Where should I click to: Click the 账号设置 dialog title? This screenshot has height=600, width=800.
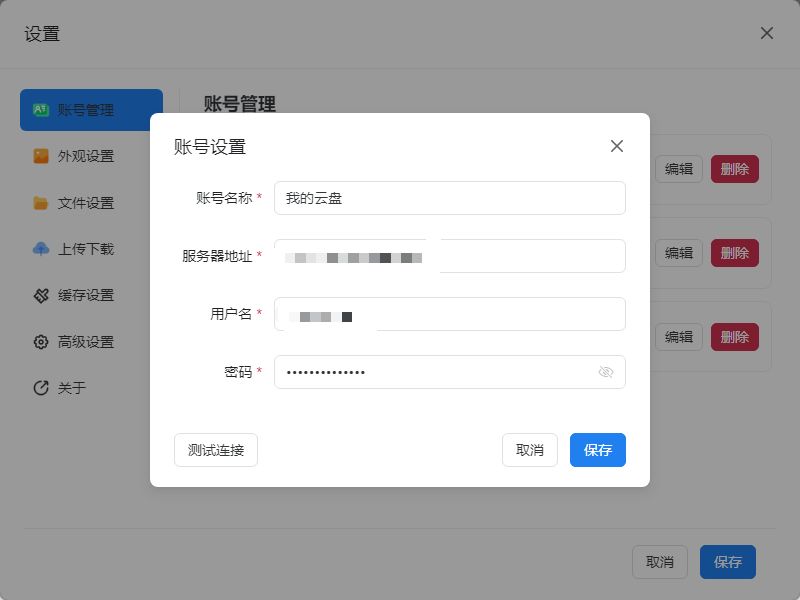pos(210,147)
